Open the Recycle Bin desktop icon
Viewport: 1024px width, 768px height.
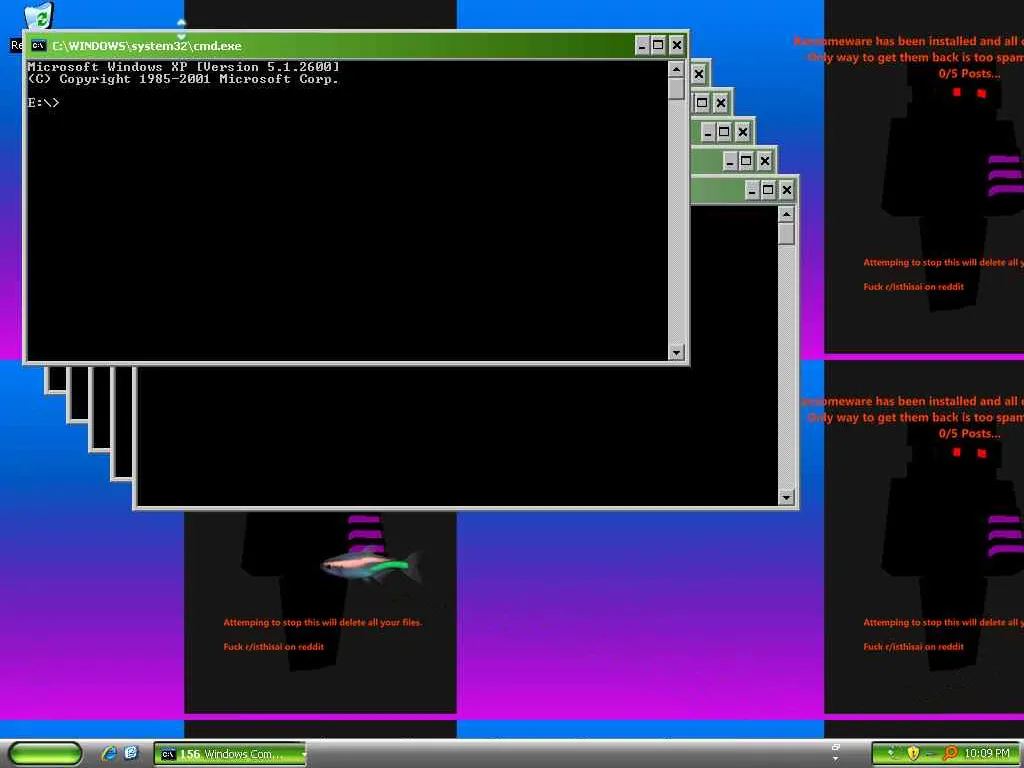click(40, 16)
